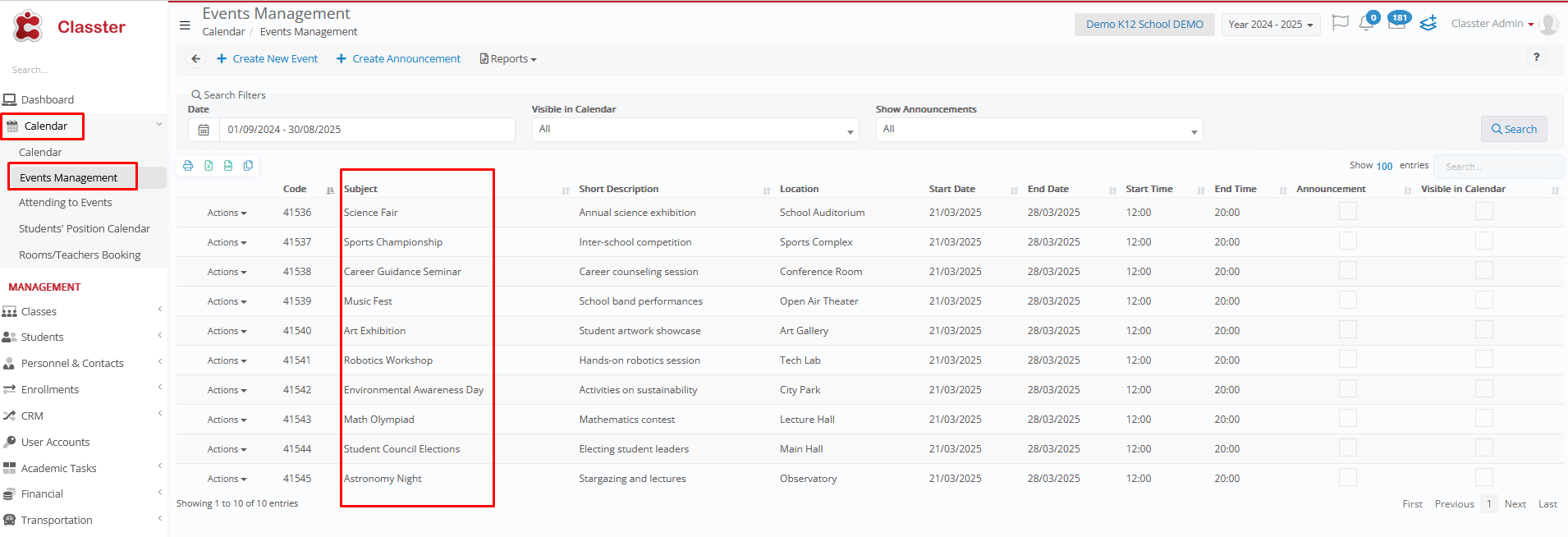
Task: Tick Visible in Calendar for Music Fest
Action: [1483, 301]
